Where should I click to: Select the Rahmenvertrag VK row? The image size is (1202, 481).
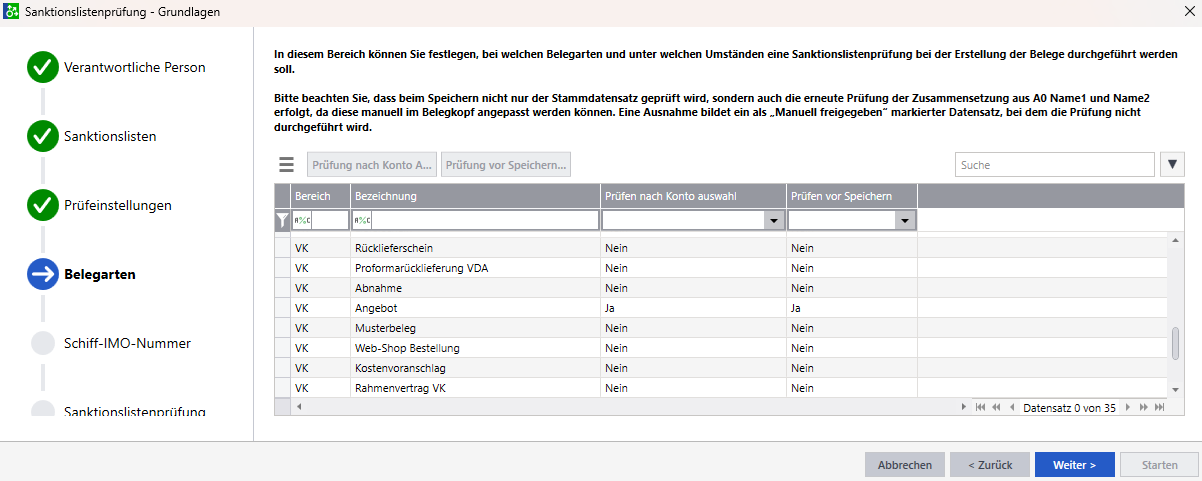[722, 388]
